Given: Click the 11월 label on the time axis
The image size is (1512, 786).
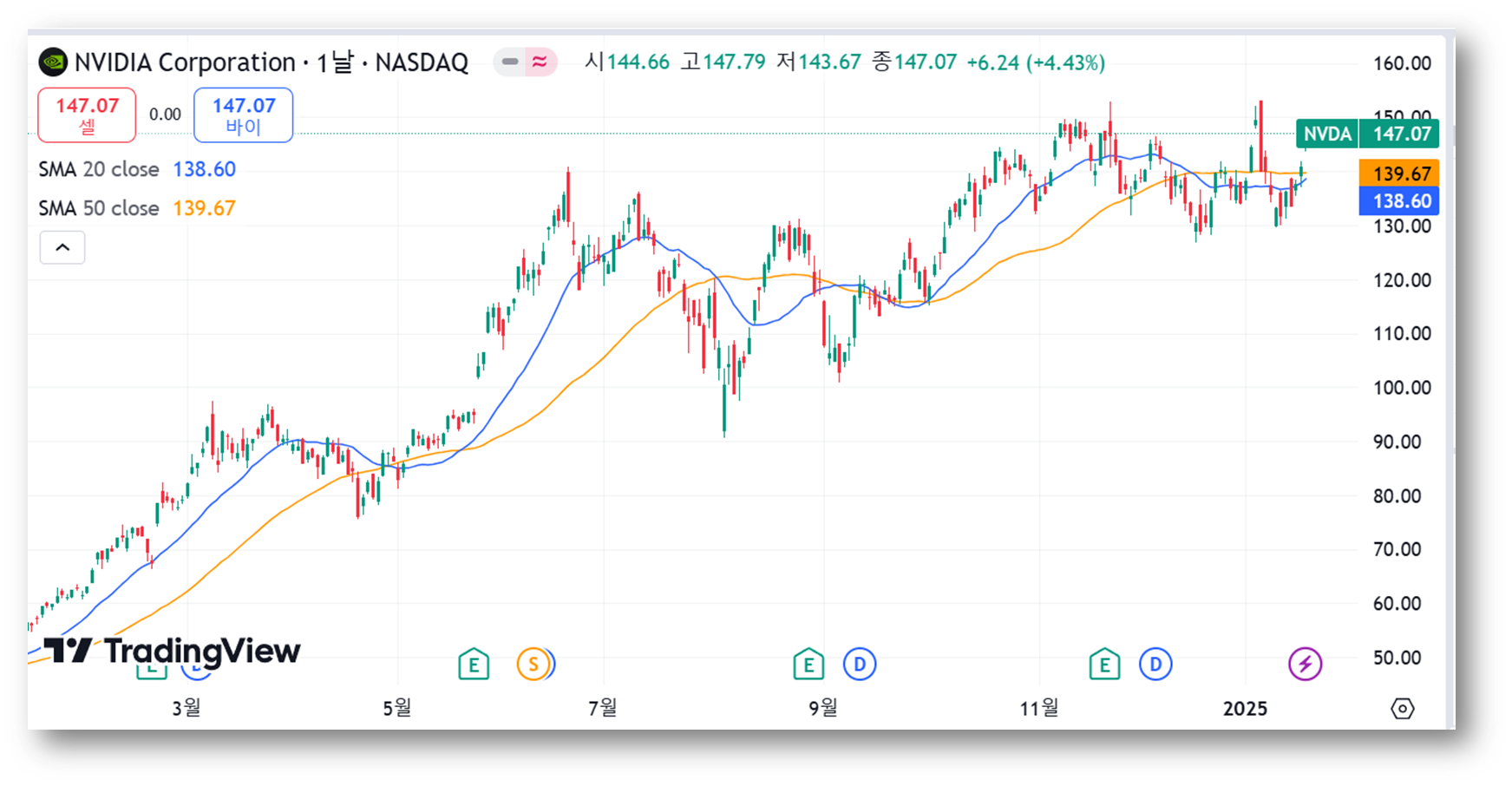Looking at the screenshot, I should 1038,708.
